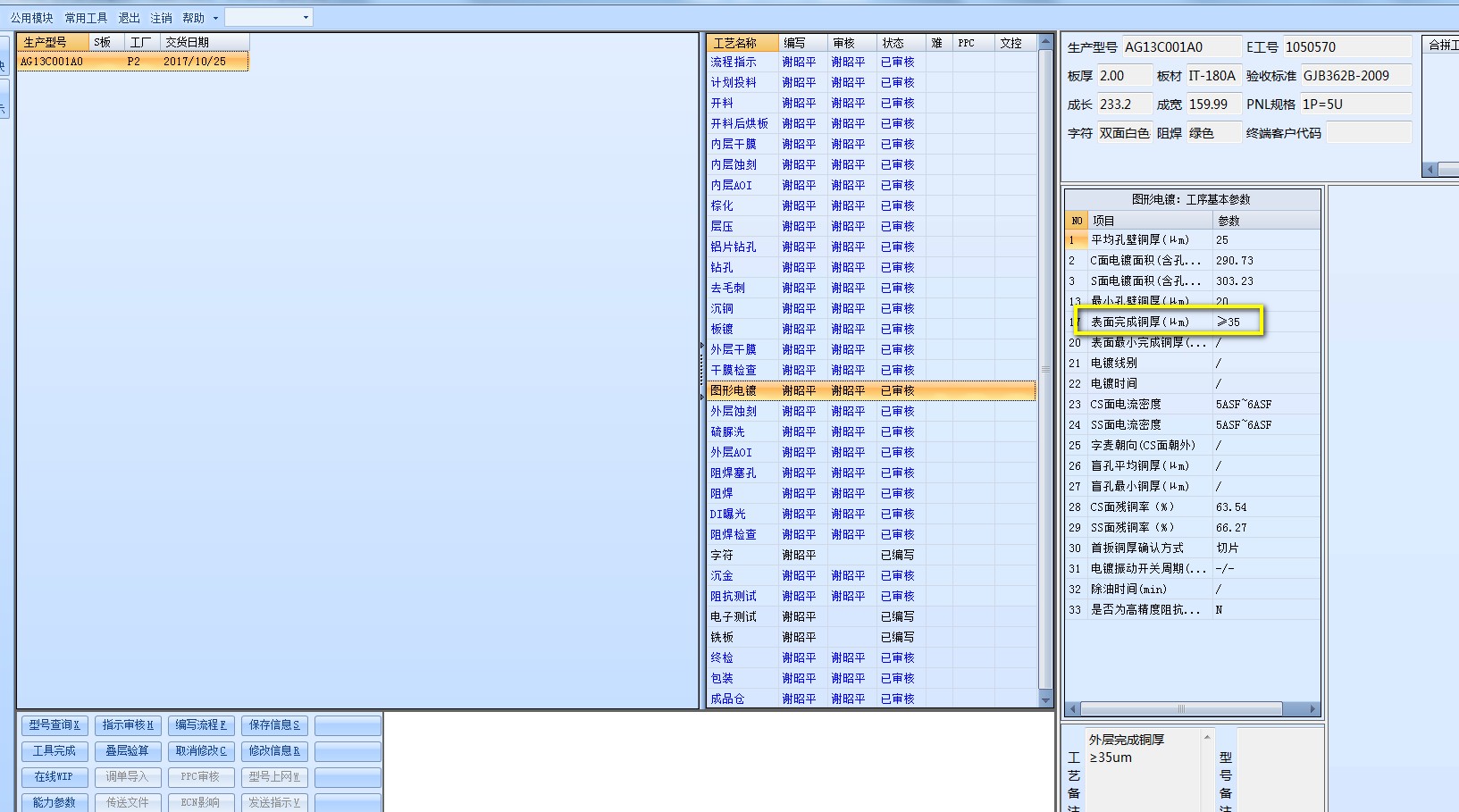The width and height of the screenshot is (1459, 812).
Task: Select the 棕化 process row
Action: (871, 206)
